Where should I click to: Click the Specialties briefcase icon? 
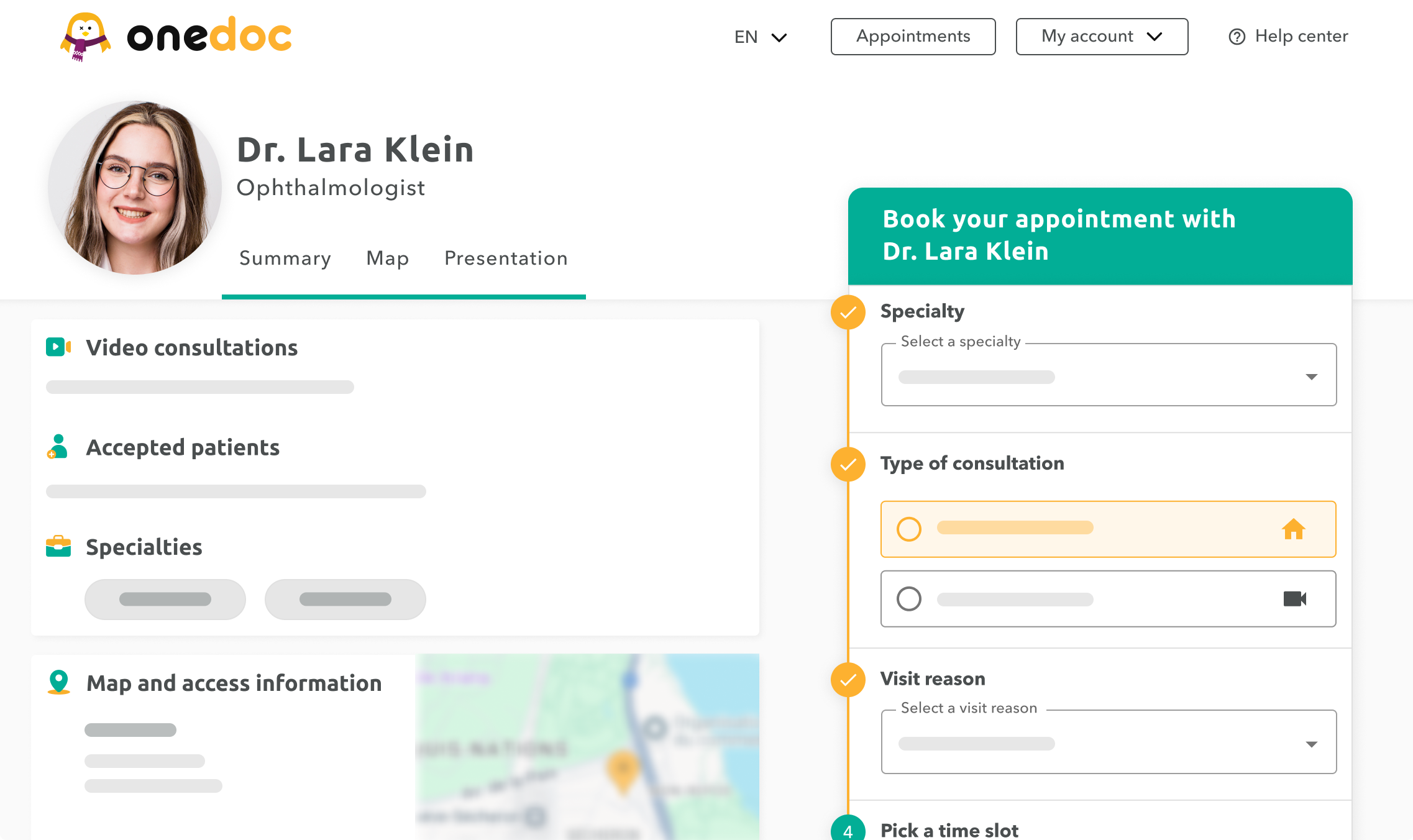tap(58, 547)
